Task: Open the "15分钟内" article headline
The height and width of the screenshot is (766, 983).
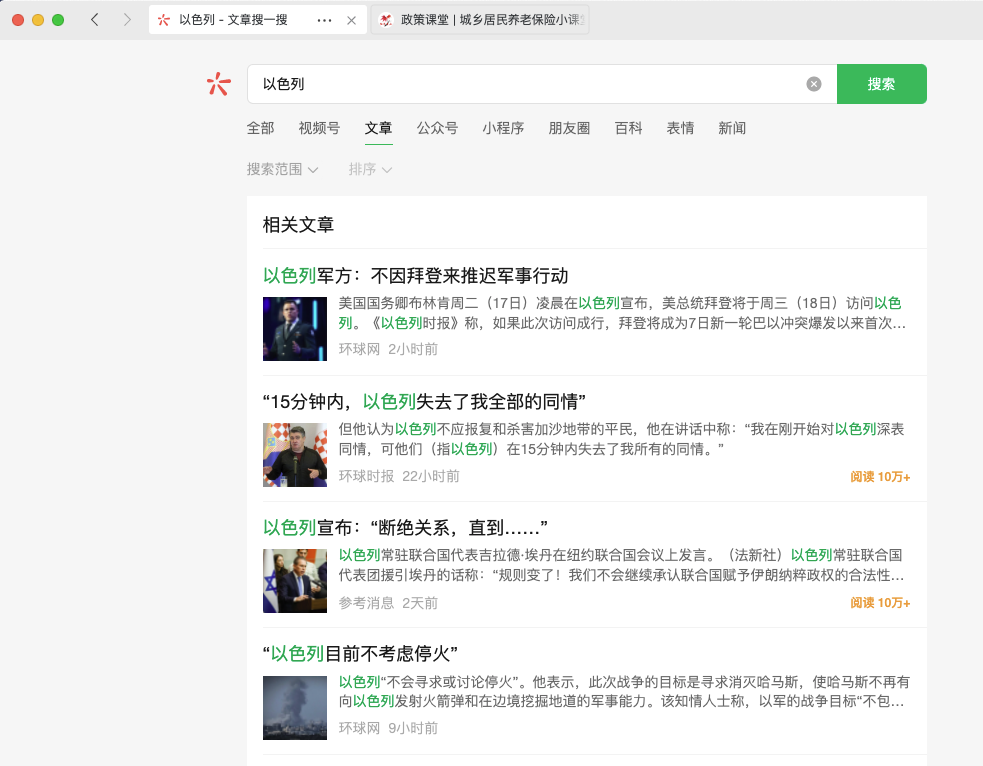Action: coord(424,402)
